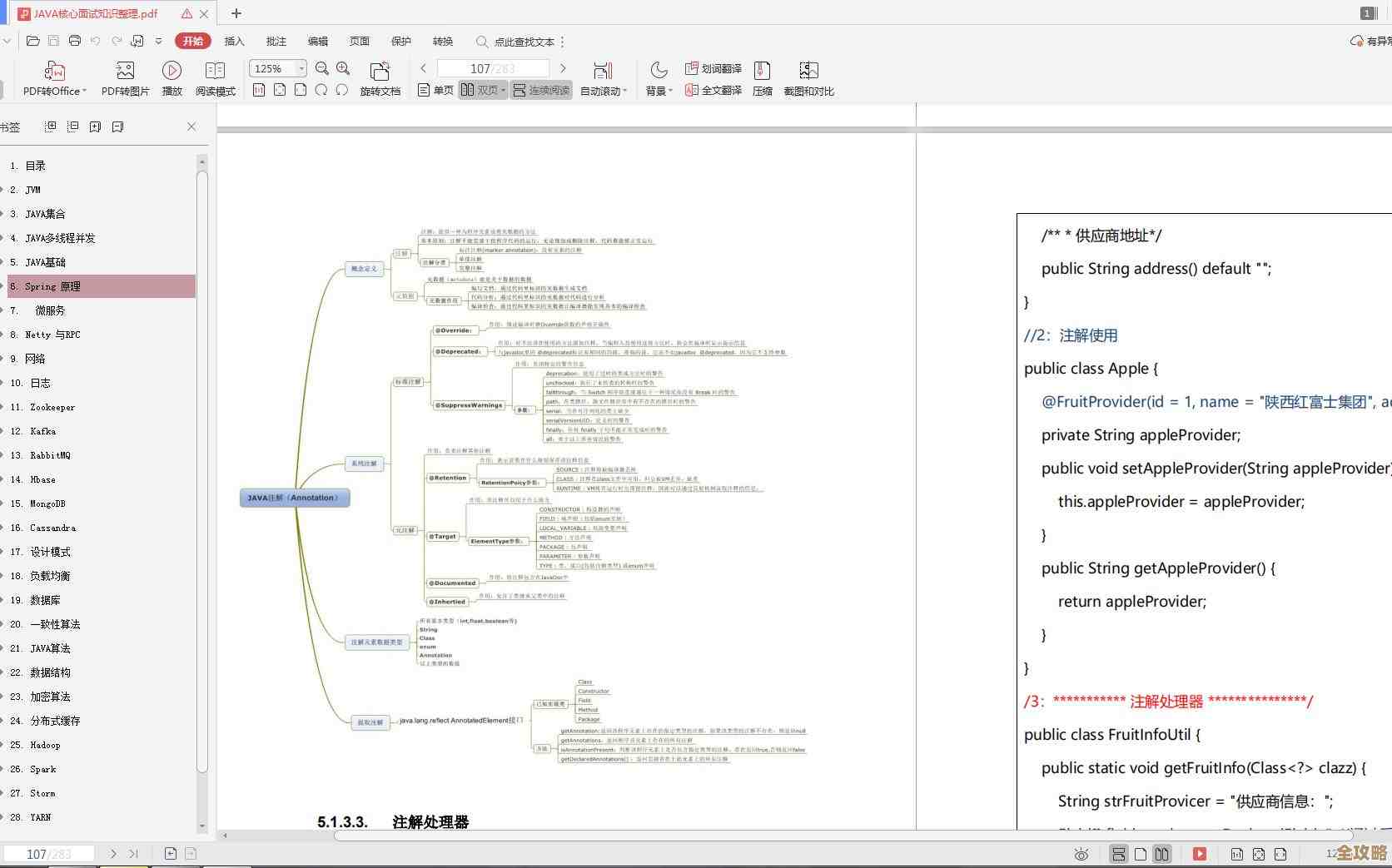
Task: Click the 压缩 compress icon
Action: pyautogui.click(x=762, y=72)
